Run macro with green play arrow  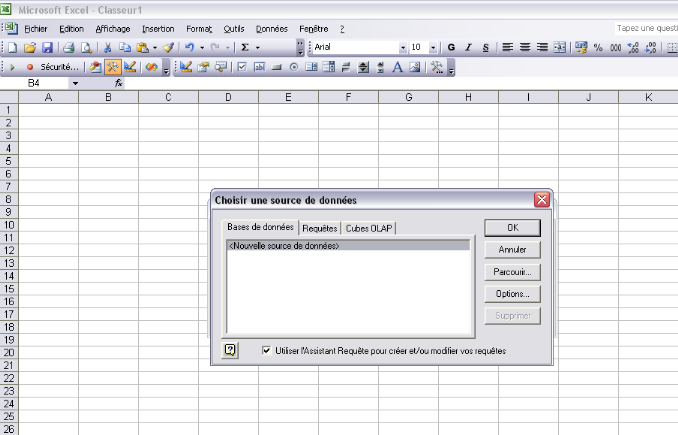tap(12, 67)
